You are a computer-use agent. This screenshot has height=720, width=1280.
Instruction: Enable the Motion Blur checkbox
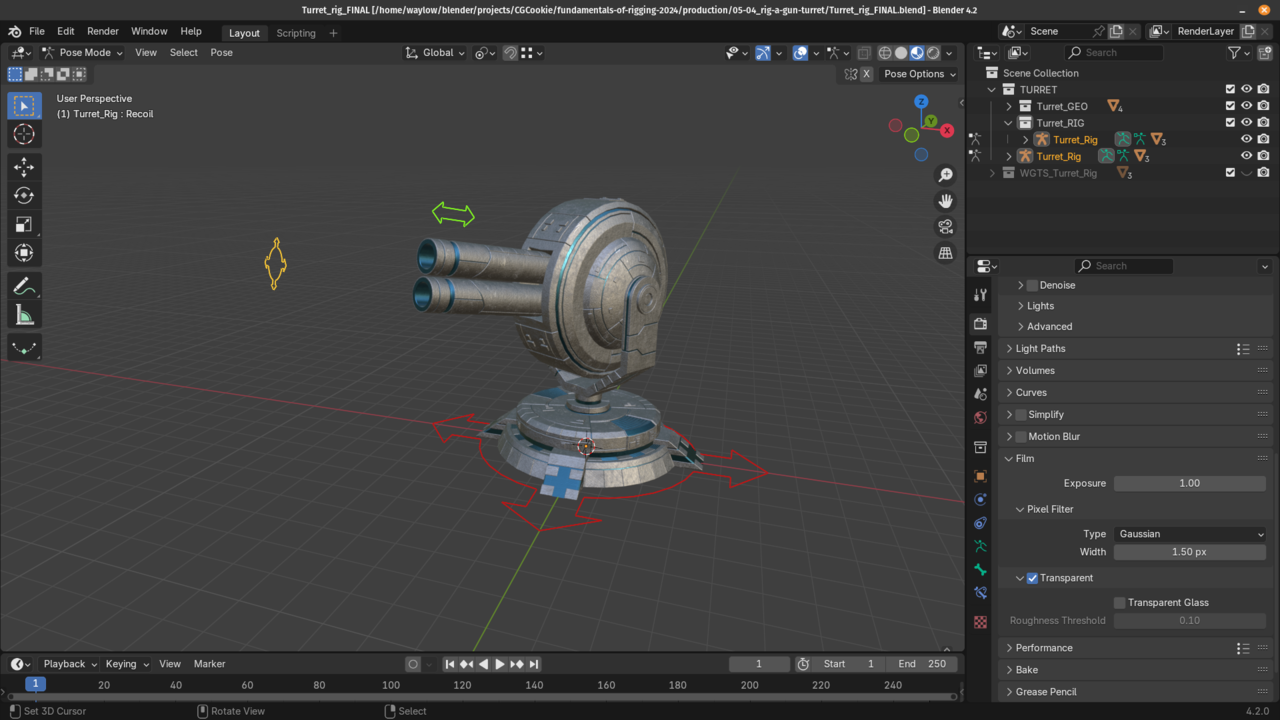point(1021,437)
